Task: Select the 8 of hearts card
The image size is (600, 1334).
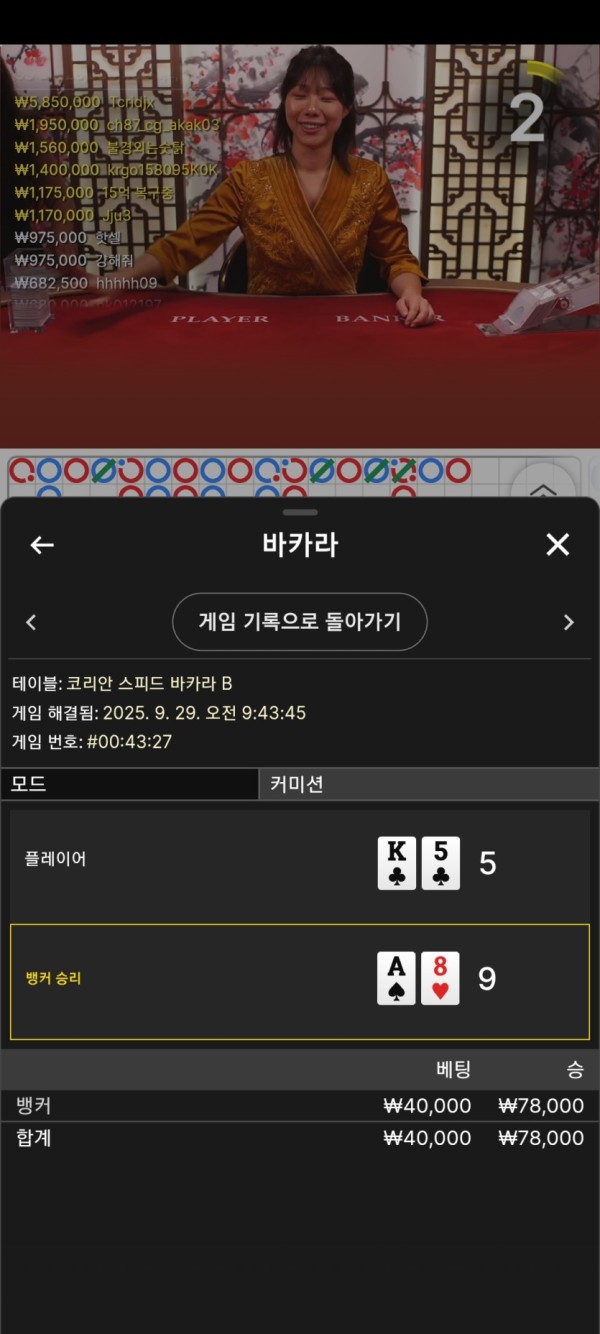Action: (x=440, y=978)
